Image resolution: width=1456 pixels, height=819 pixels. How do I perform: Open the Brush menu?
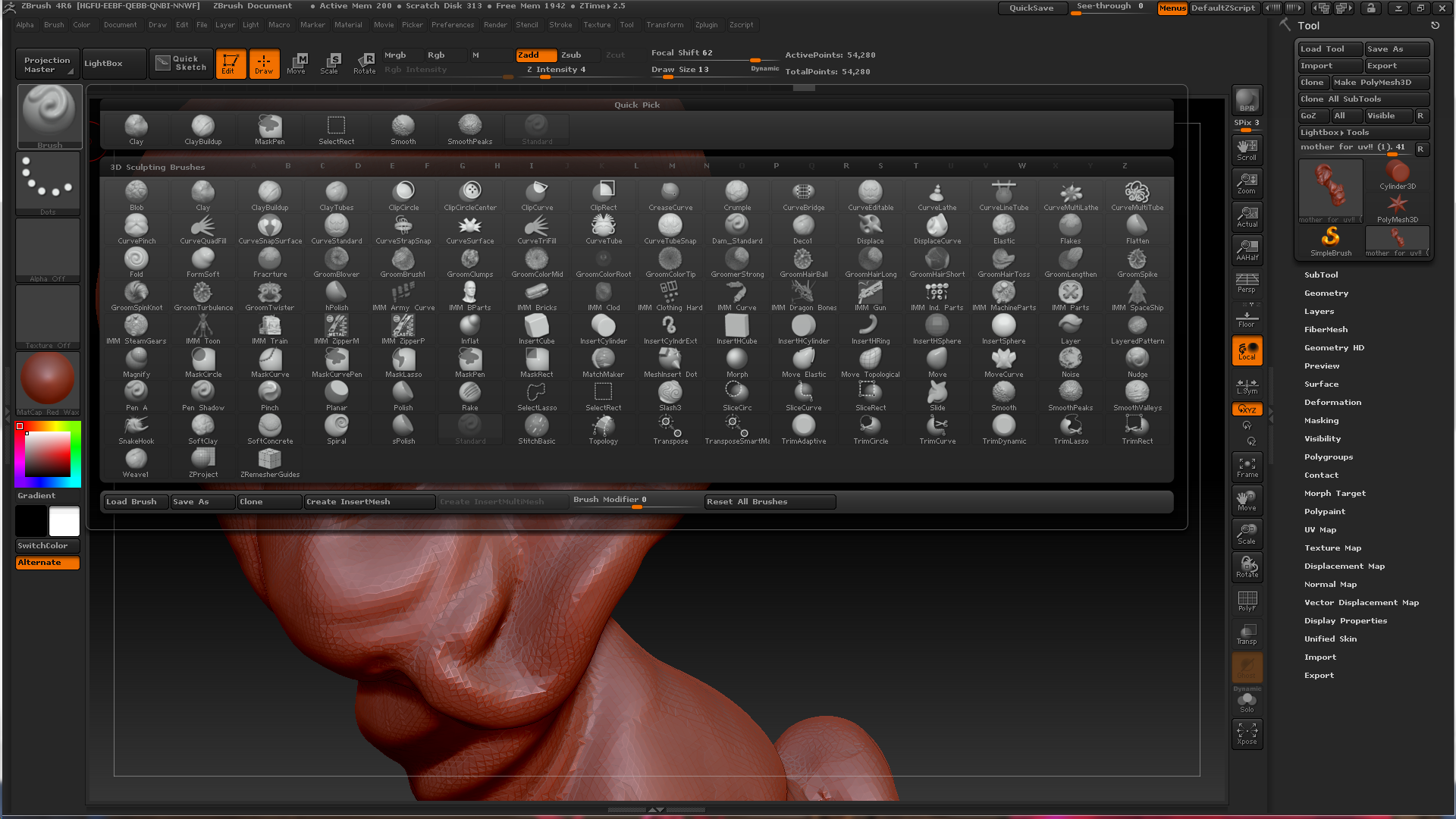click(x=54, y=25)
